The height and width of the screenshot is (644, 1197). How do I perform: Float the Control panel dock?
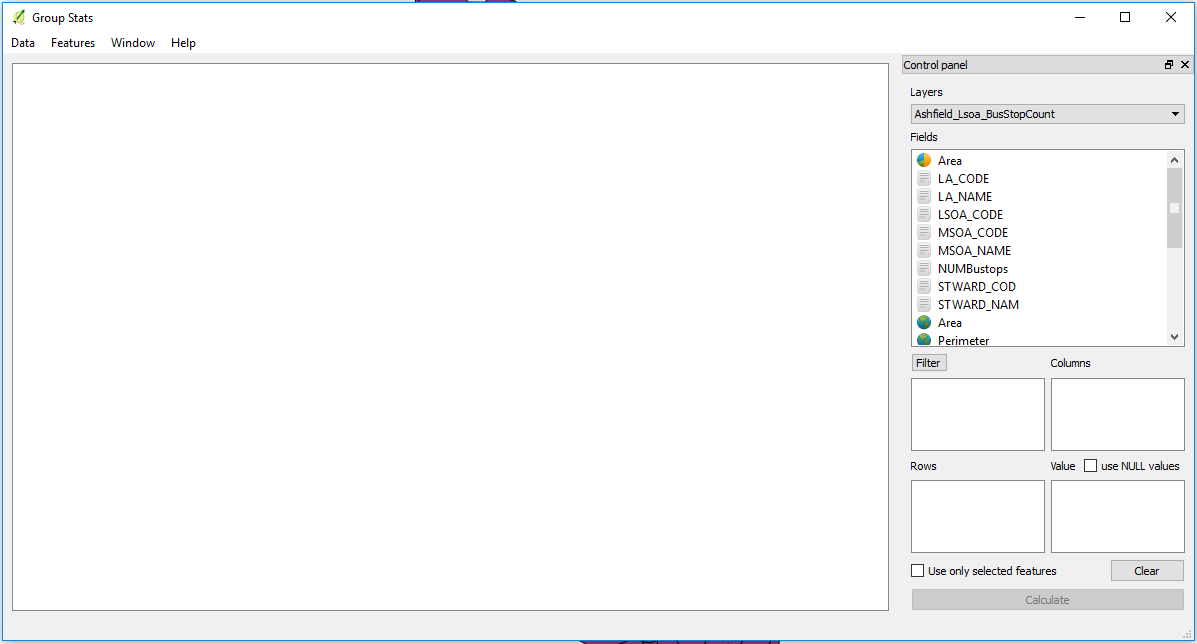pyautogui.click(x=1169, y=65)
